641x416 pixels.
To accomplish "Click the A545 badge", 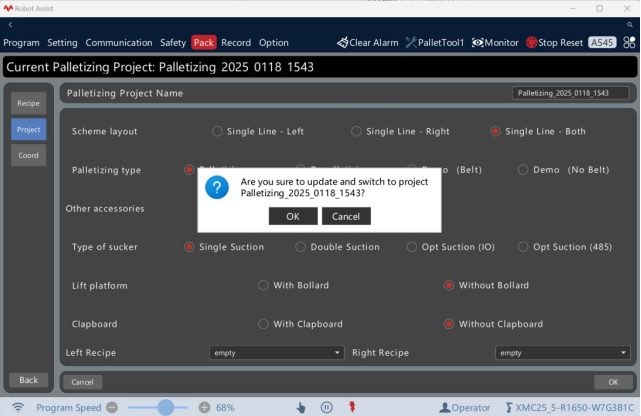I will click(602, 42).
